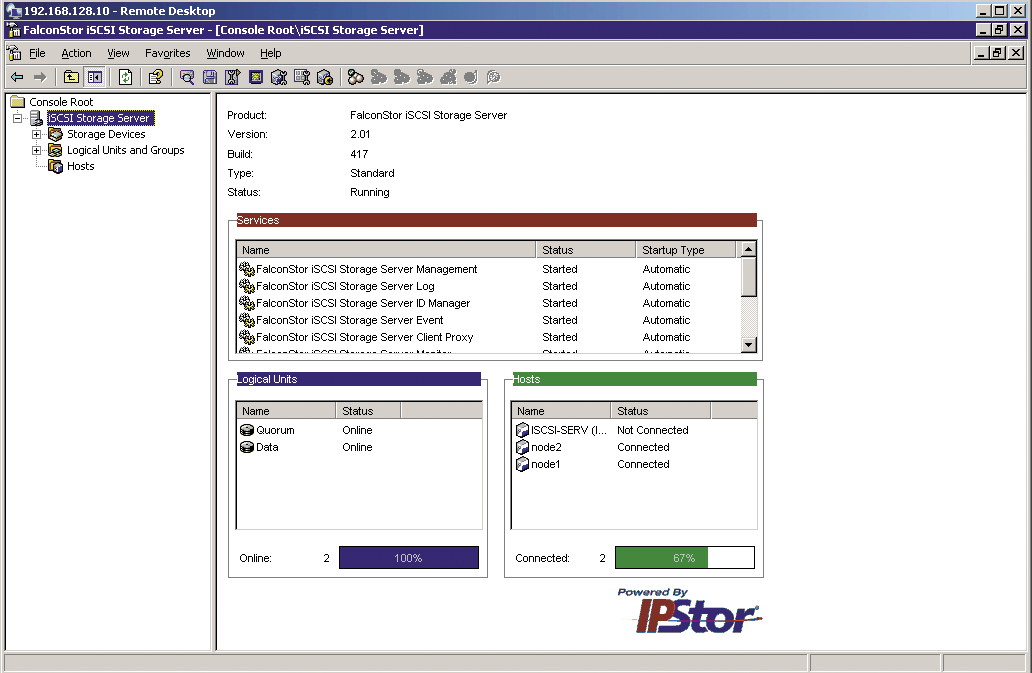Click the Forward arrow toolbar icon
Image resolution: width=1032 pixels, height=673 pixels.
[40, 77]
